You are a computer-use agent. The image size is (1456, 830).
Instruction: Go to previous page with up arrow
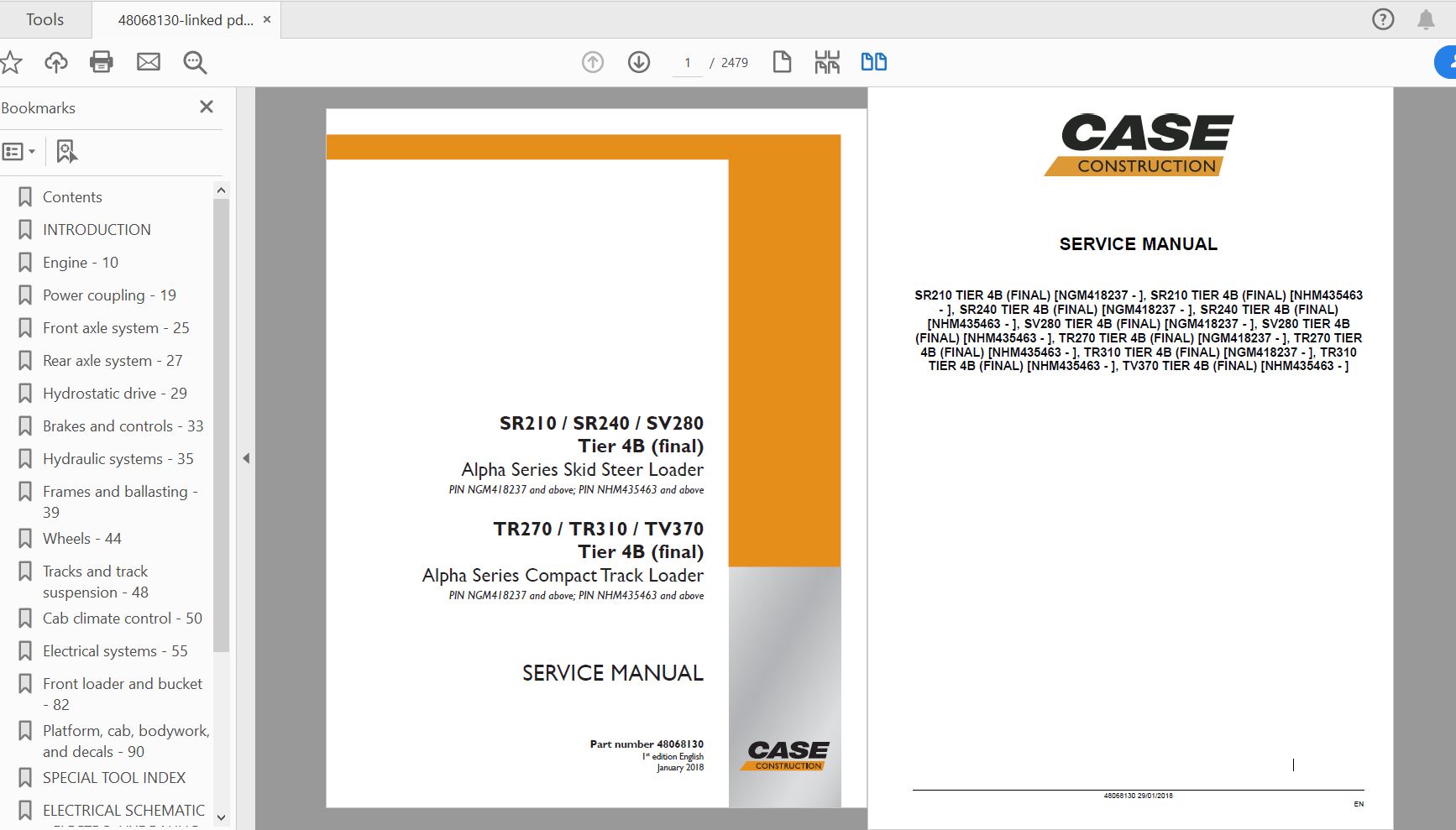[x=593, y=62]
